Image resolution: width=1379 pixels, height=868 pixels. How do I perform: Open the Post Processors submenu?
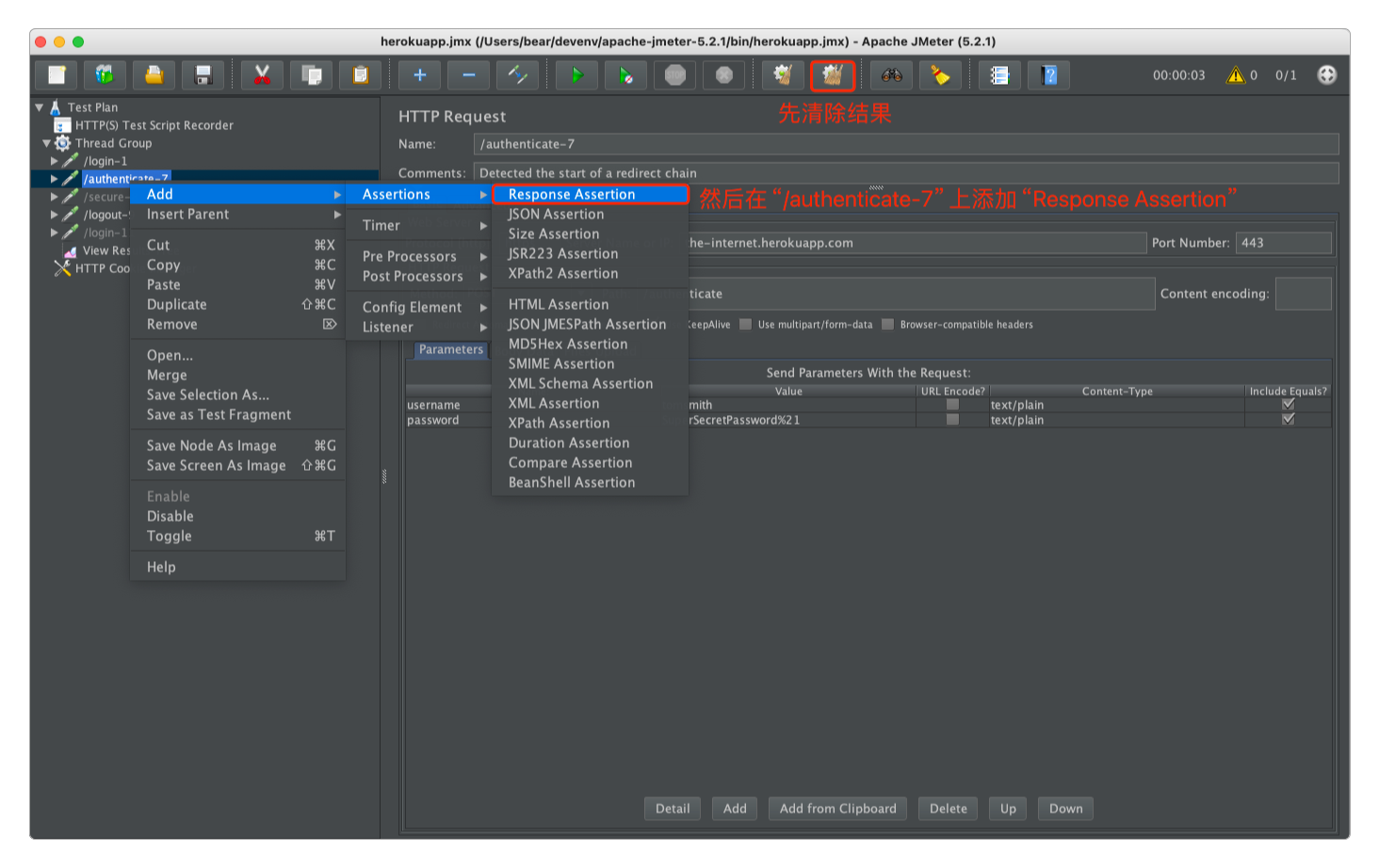click(418, 276)
